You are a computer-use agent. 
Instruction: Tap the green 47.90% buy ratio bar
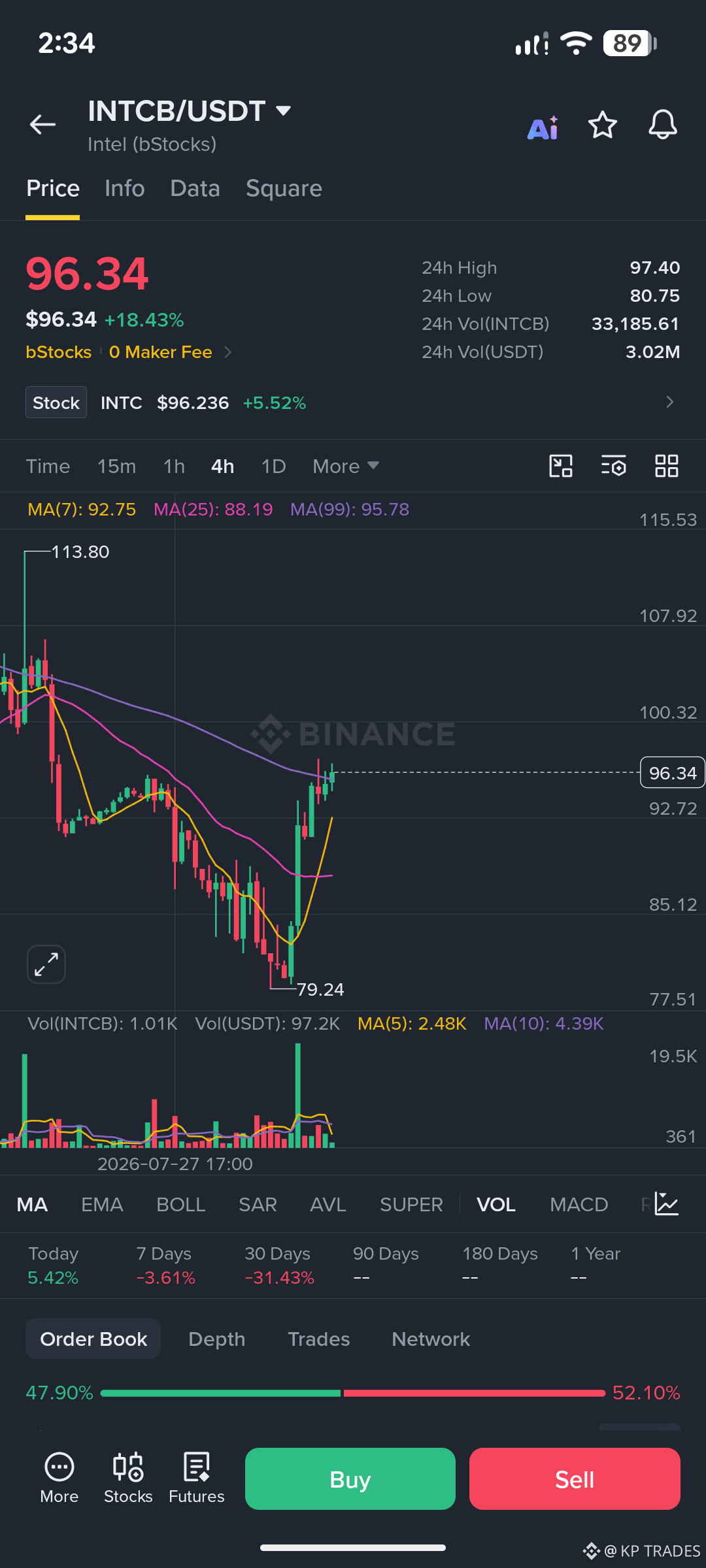[x=220, y=1393]
